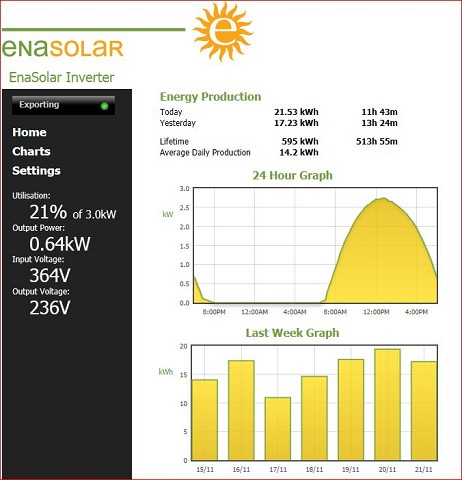Click the Yesterday row label
The width and height of the screenshot is (462, 480).
[x=177, y=123]
